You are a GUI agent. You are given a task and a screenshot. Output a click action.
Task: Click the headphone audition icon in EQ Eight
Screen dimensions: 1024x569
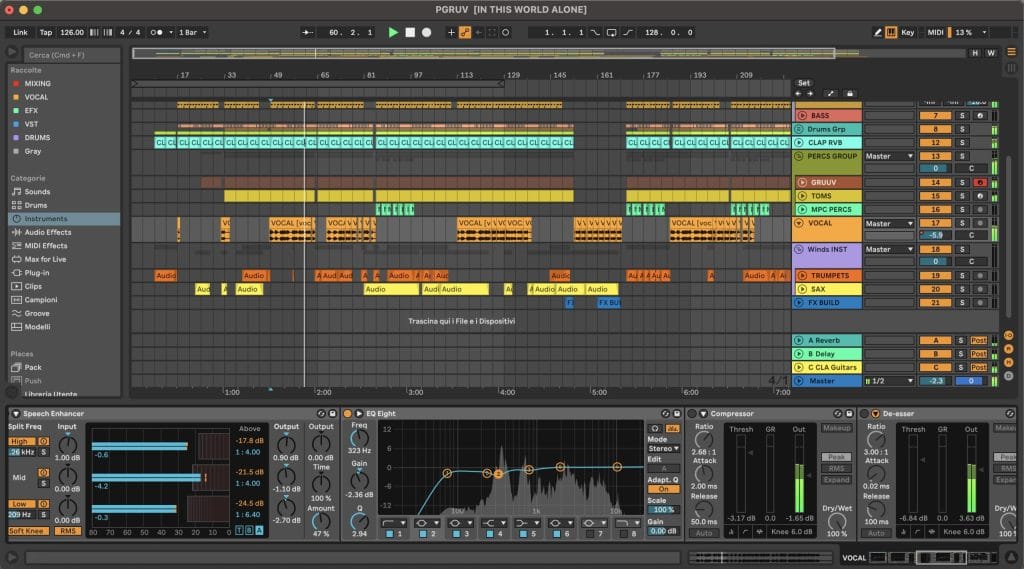click(654, 429)
